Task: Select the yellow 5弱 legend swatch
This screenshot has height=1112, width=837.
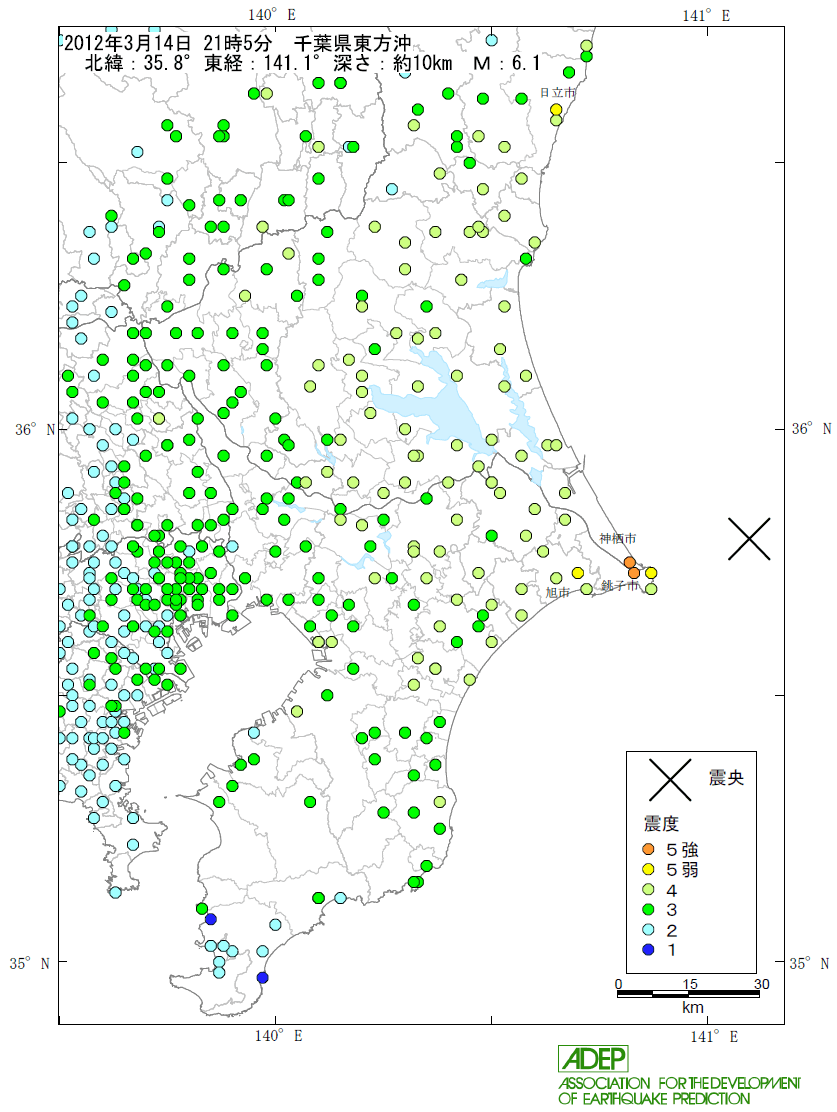Action: [648, 869]
